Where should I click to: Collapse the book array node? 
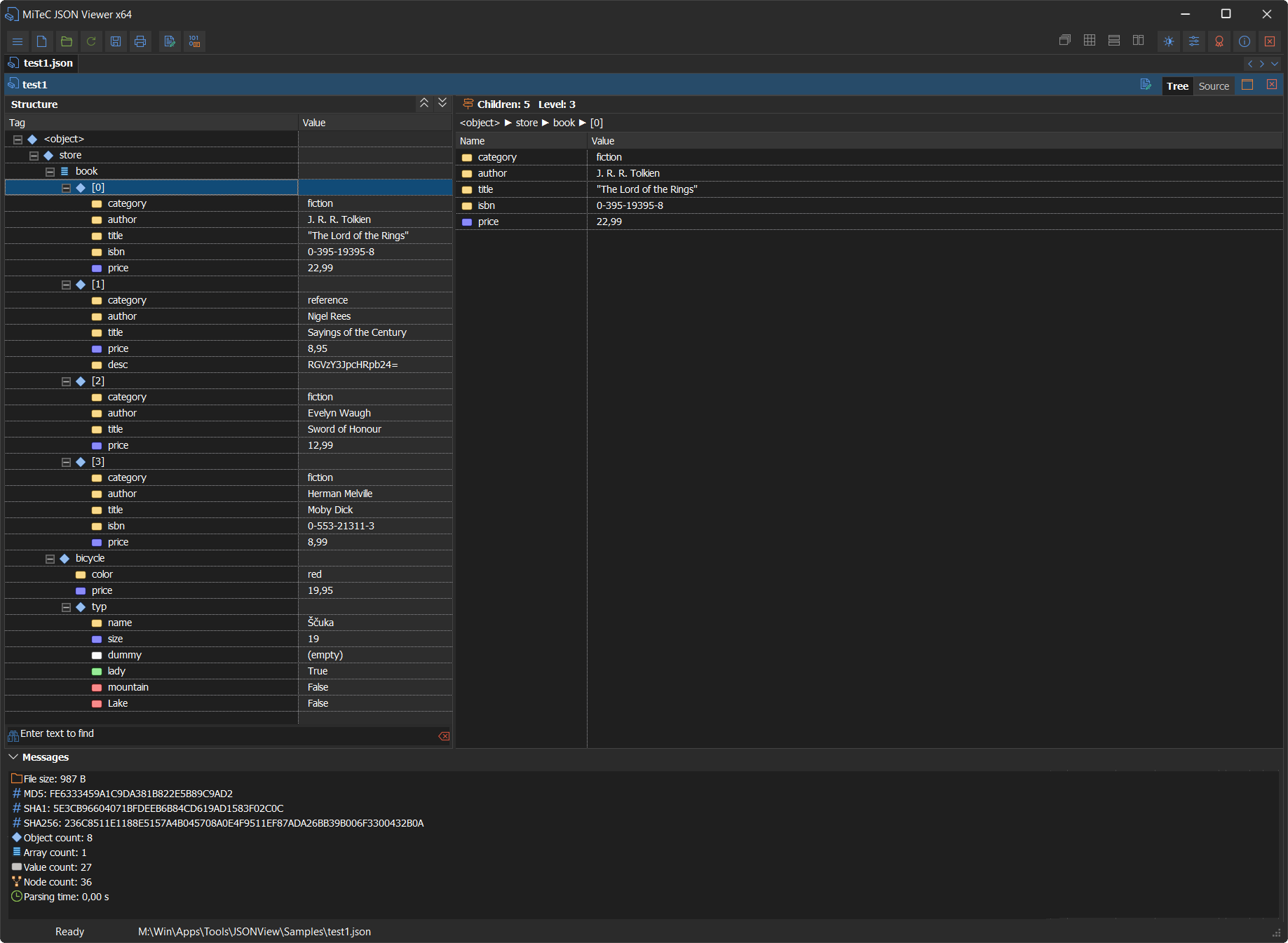50,172
